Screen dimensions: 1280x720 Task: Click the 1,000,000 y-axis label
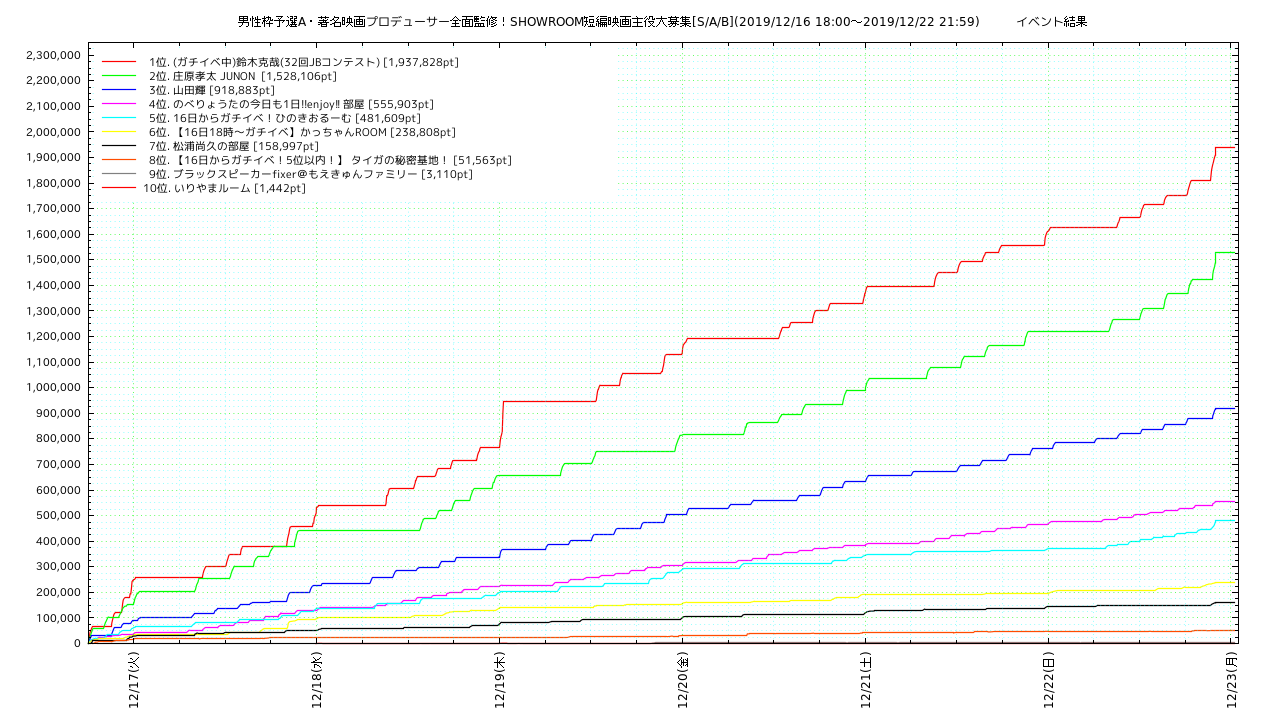click(x=52, y=388)
